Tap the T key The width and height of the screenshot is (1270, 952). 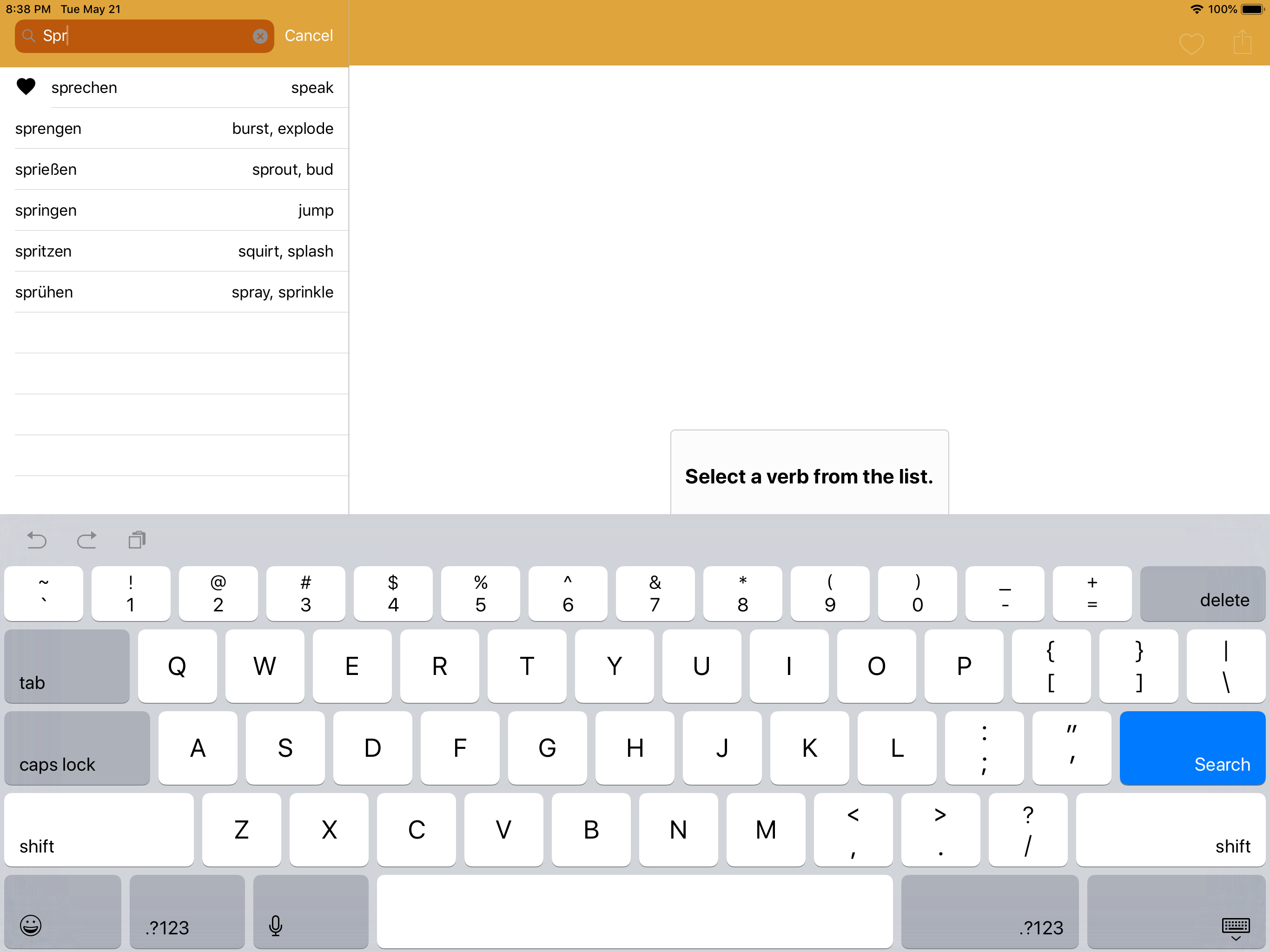pos(527,667)
